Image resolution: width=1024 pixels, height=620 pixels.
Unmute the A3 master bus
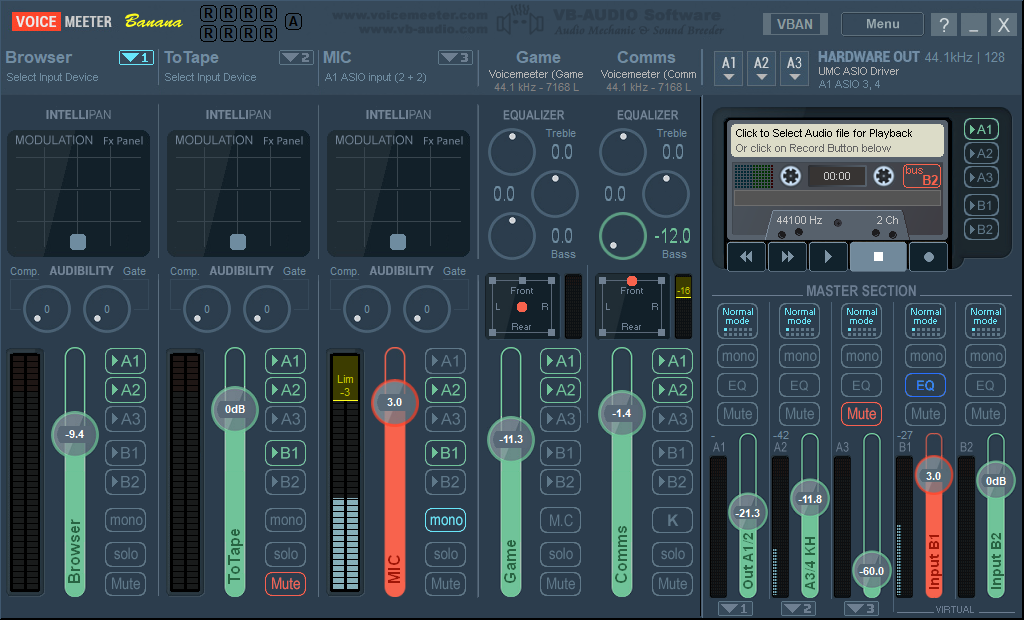point(861,414)
